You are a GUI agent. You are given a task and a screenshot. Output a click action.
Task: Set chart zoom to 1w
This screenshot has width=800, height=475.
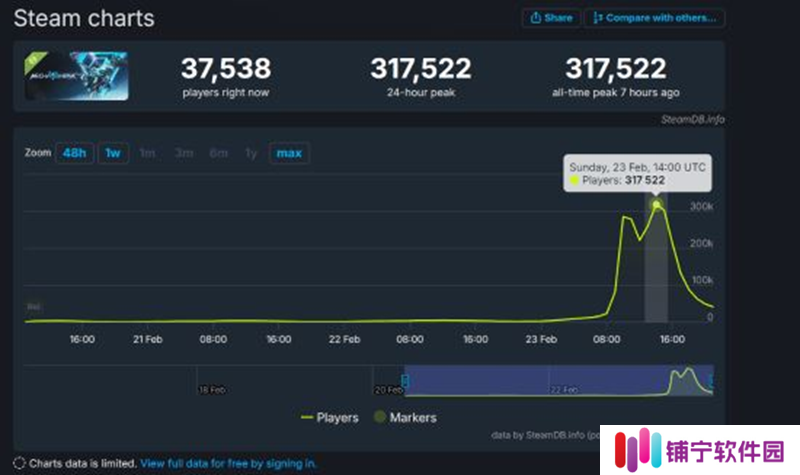point(113,153)
